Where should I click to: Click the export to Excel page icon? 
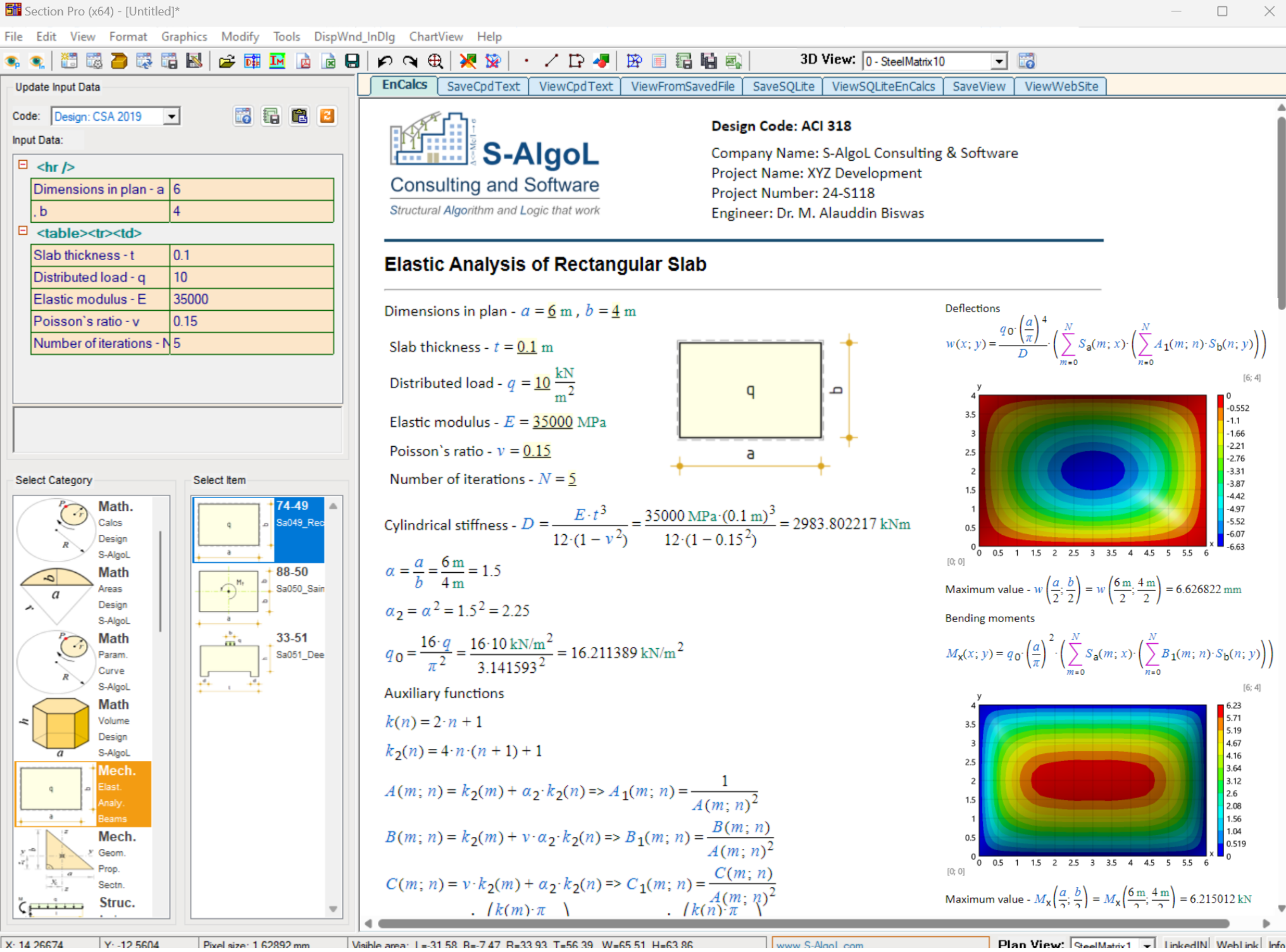tap(328, 61)
